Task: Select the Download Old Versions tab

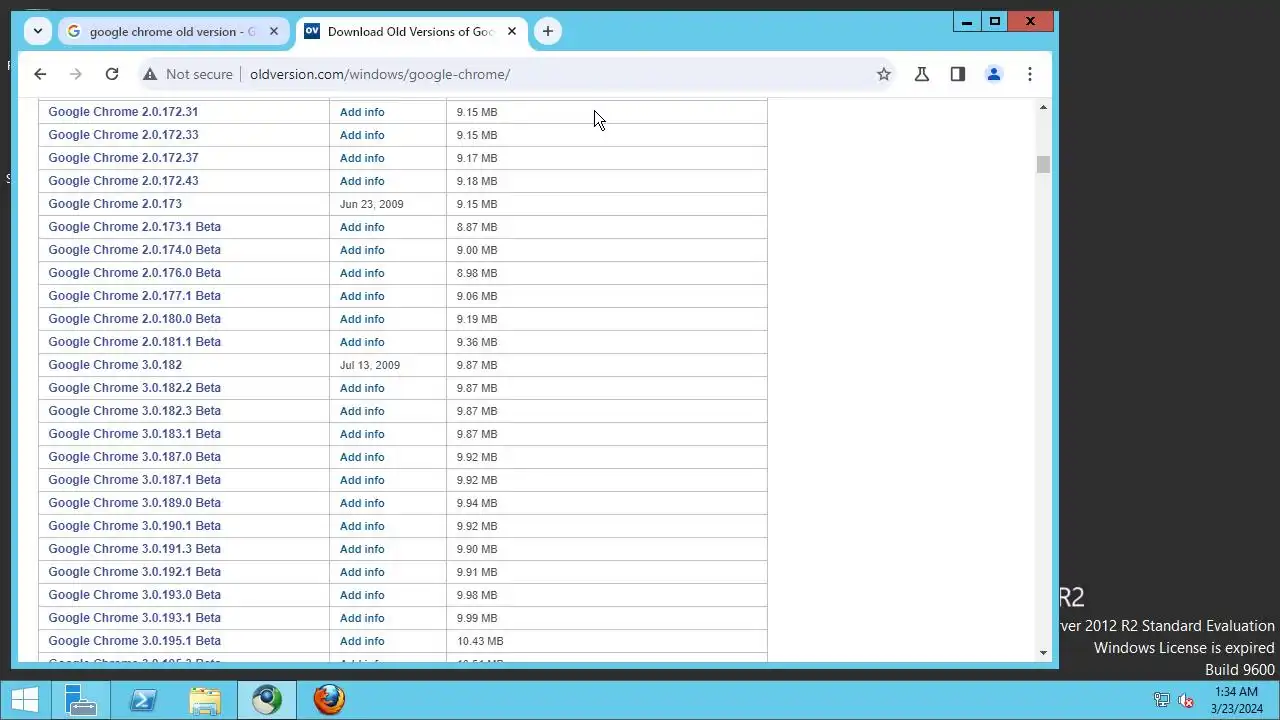Action: (411, 31)
